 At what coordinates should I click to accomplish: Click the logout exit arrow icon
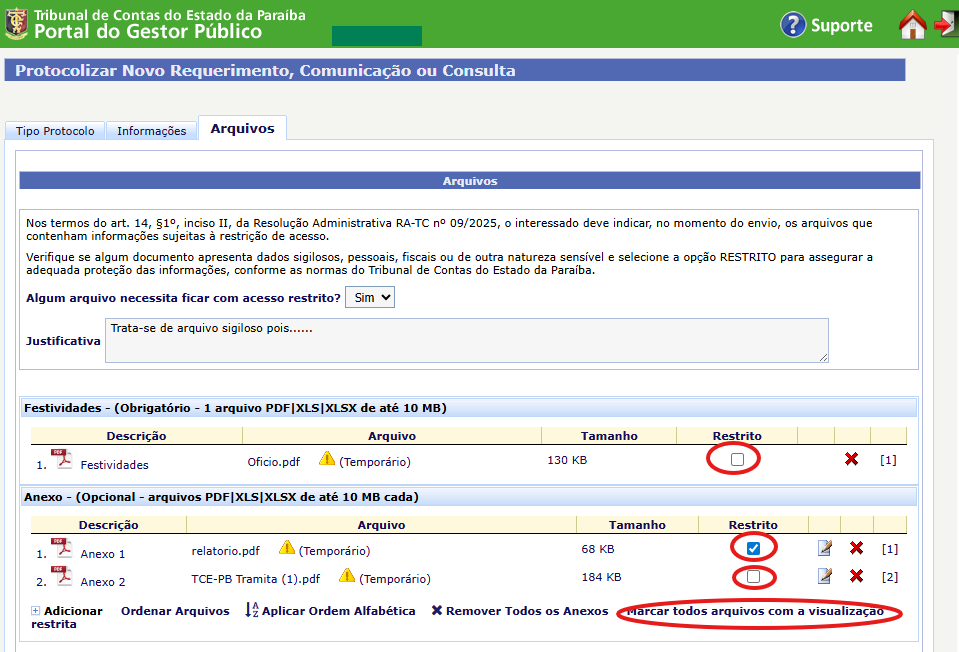(946, 24)
